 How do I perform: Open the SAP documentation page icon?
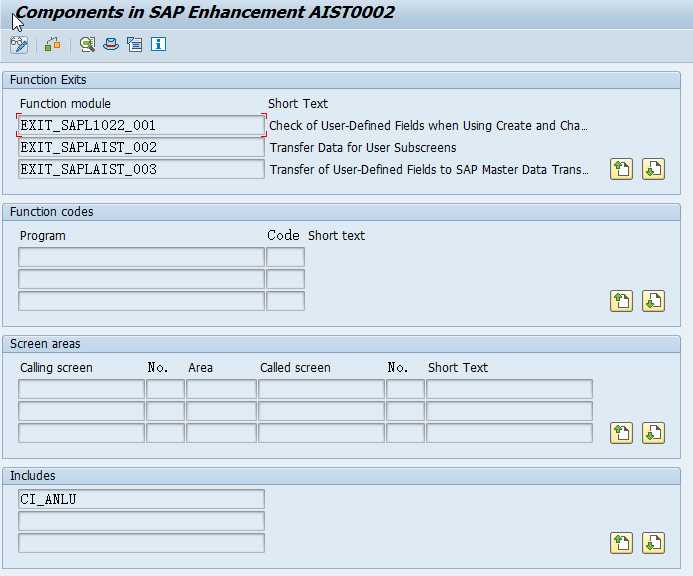click(134, 45)
